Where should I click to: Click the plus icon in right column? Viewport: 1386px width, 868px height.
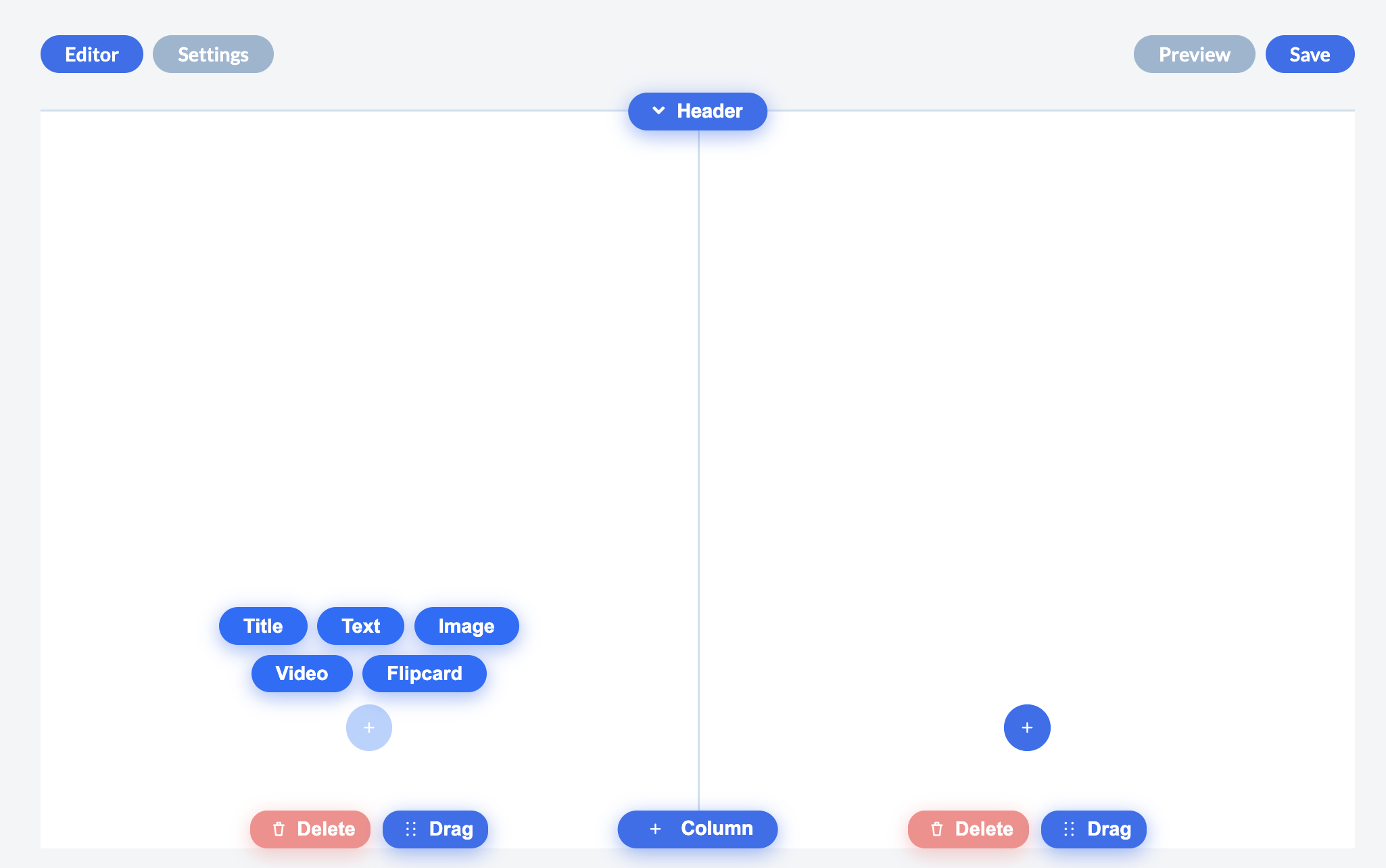(x=1026, y=727)
